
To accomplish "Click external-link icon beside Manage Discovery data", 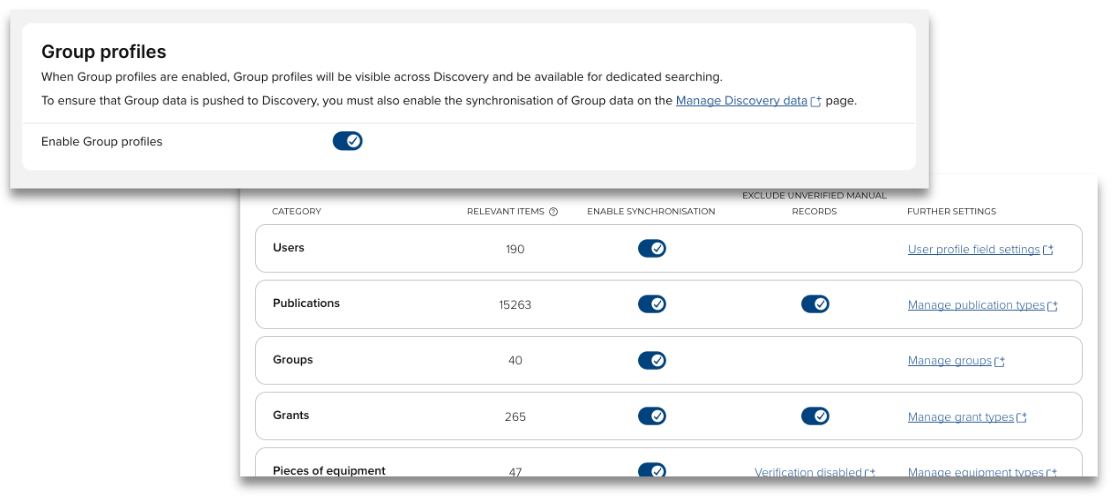I will click(817, 101).
